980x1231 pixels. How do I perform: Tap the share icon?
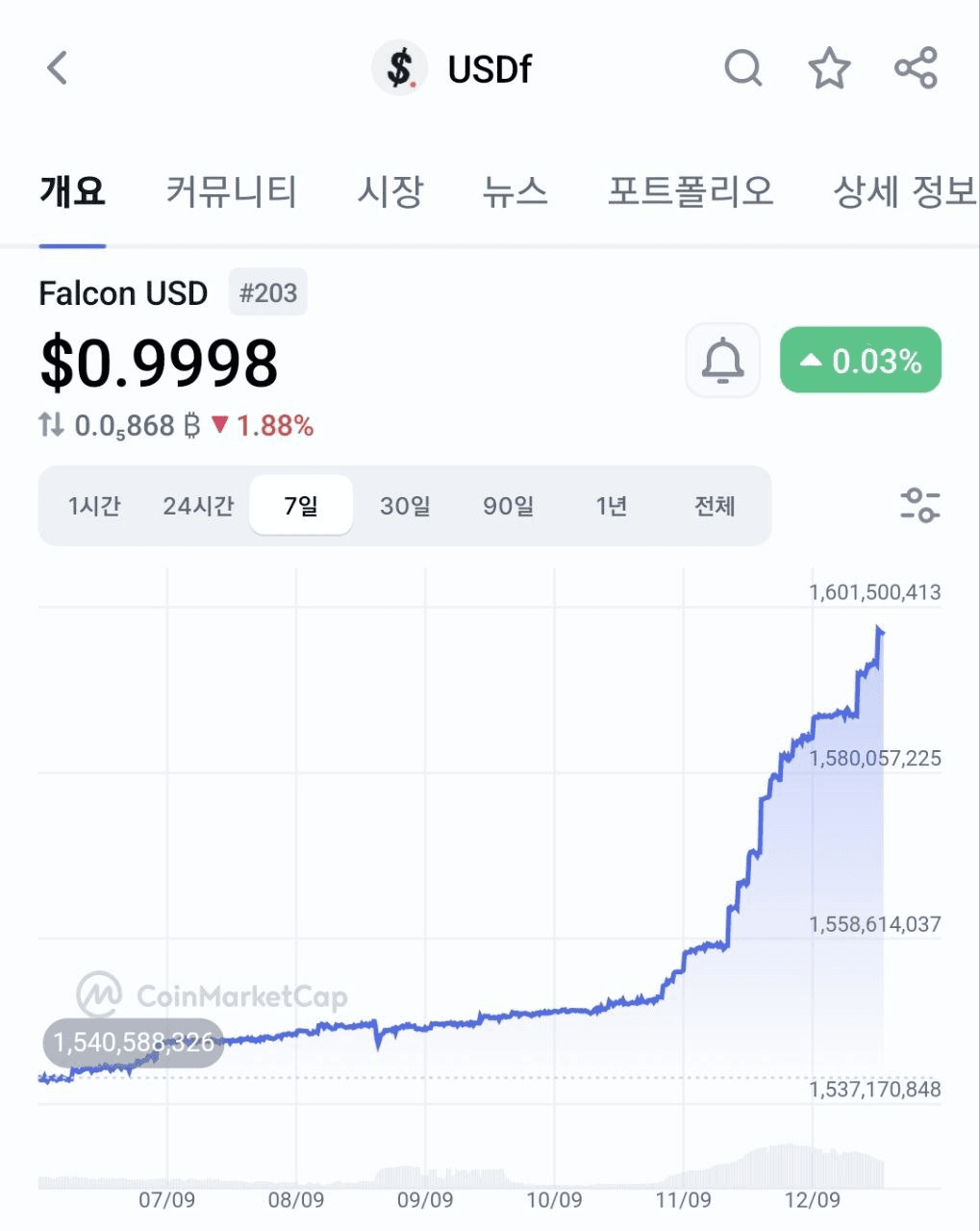(x=916, y=68)
